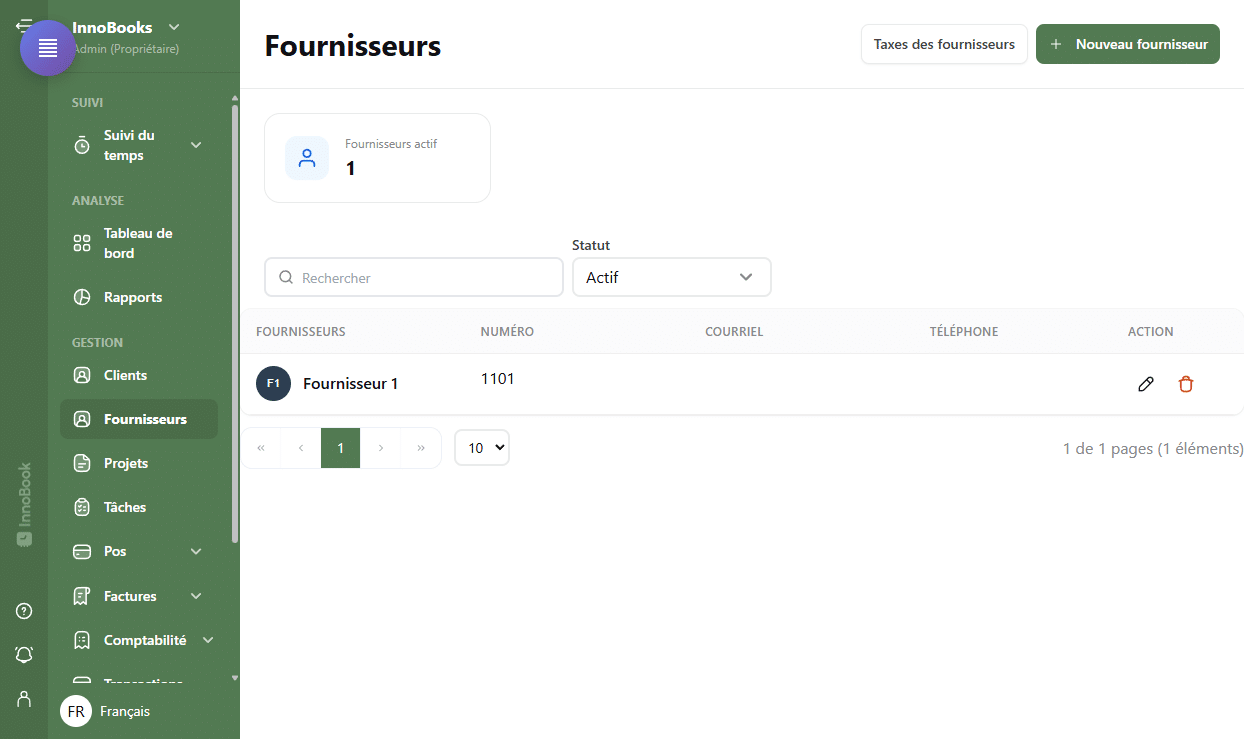Click the Comptabilité ledger icon
1244x739 pixels.
pyautogui.click(x=82, y=640)
